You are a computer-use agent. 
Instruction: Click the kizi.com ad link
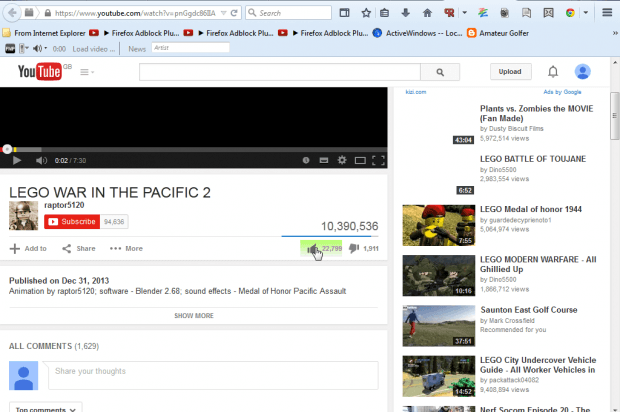416,92
